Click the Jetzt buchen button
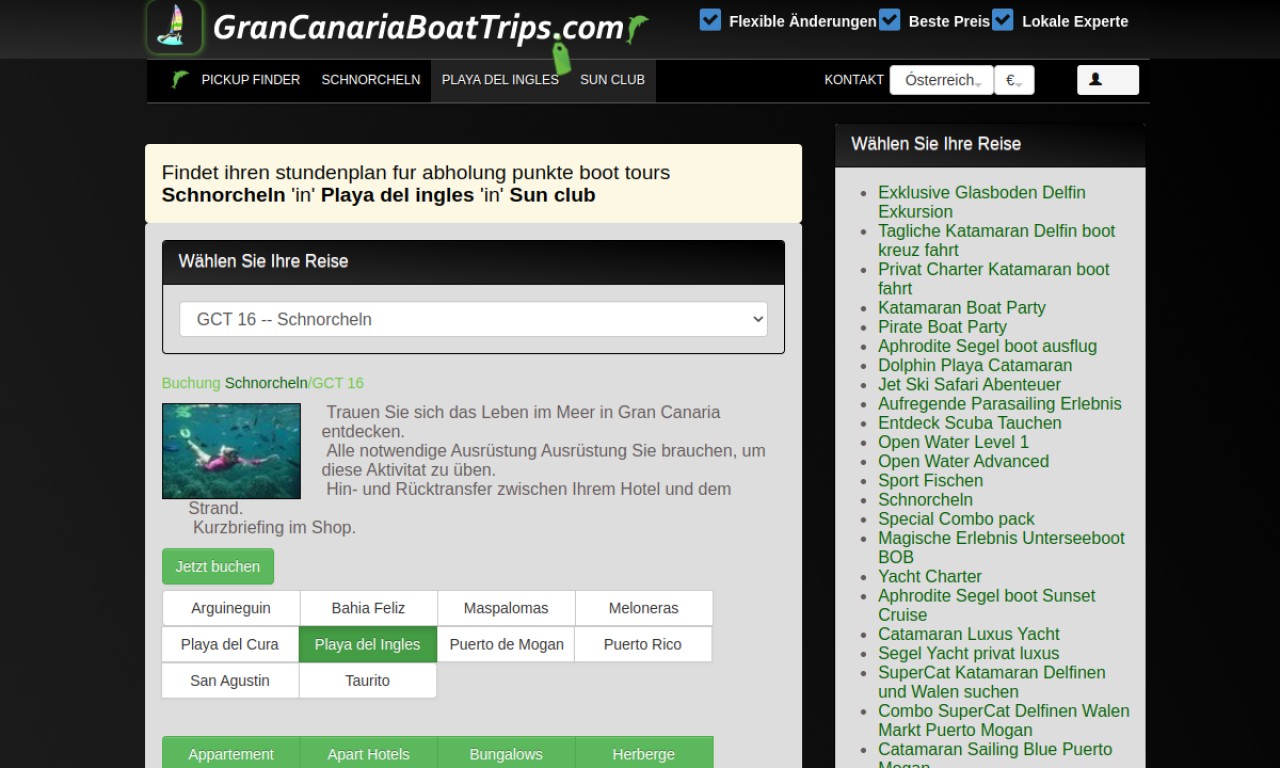Image resolution: width=1280 pixels, height=768 pixels. pos(218,566)
